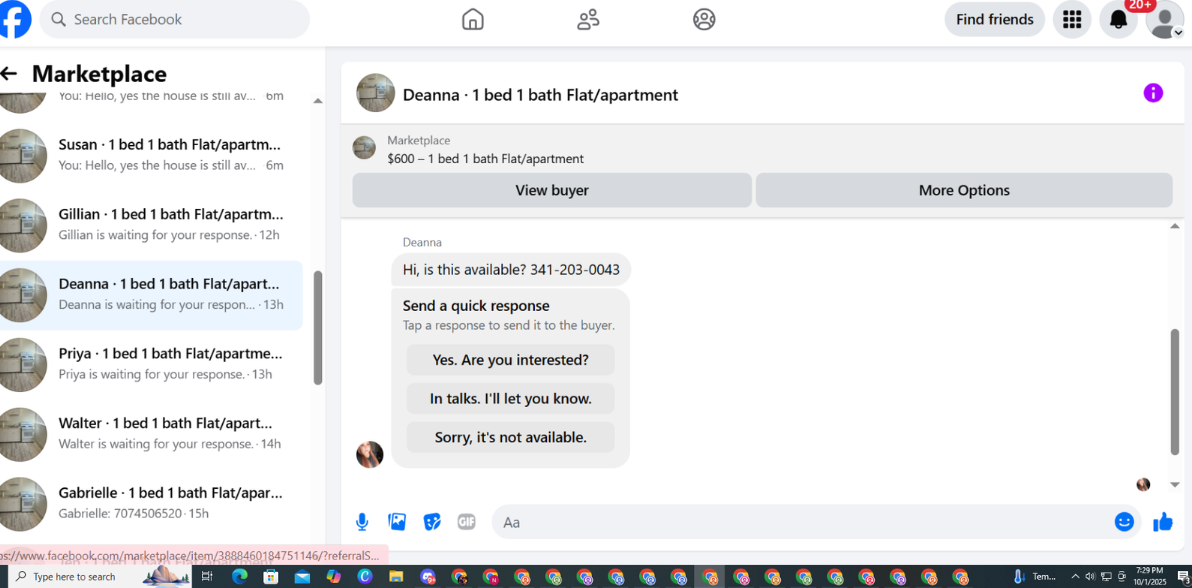1192x588 pixels.
Task: Click the conversation list scrollbar up arrow
Action: point(318,101)
